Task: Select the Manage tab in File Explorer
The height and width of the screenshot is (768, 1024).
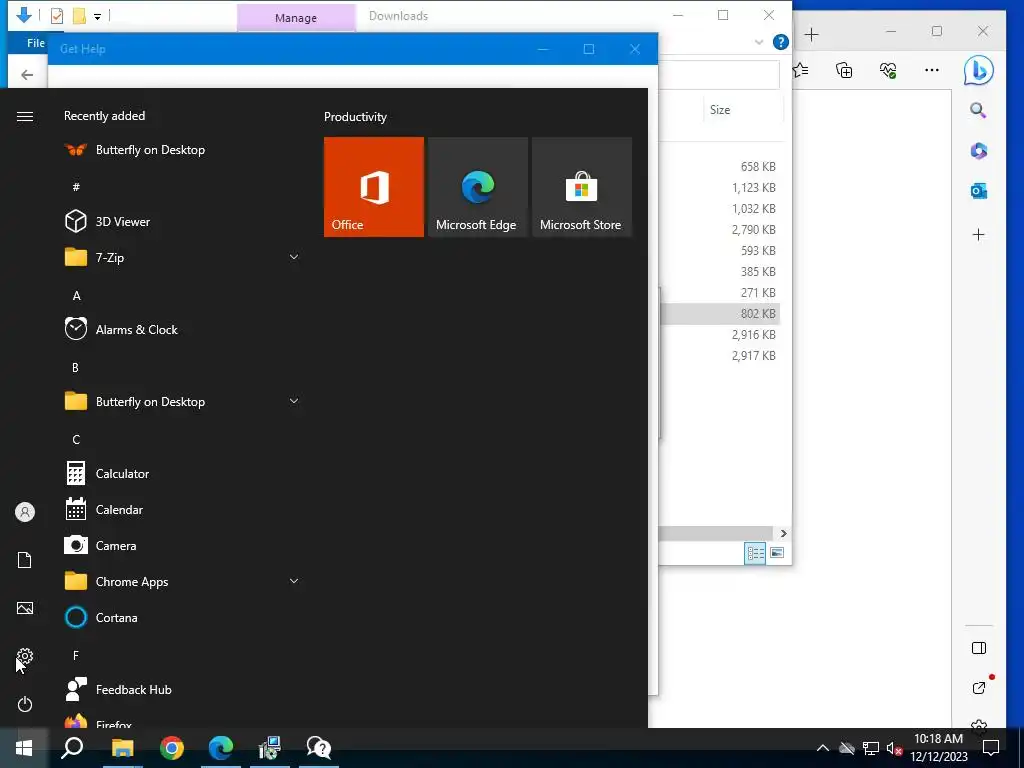Action: (296, 18)
